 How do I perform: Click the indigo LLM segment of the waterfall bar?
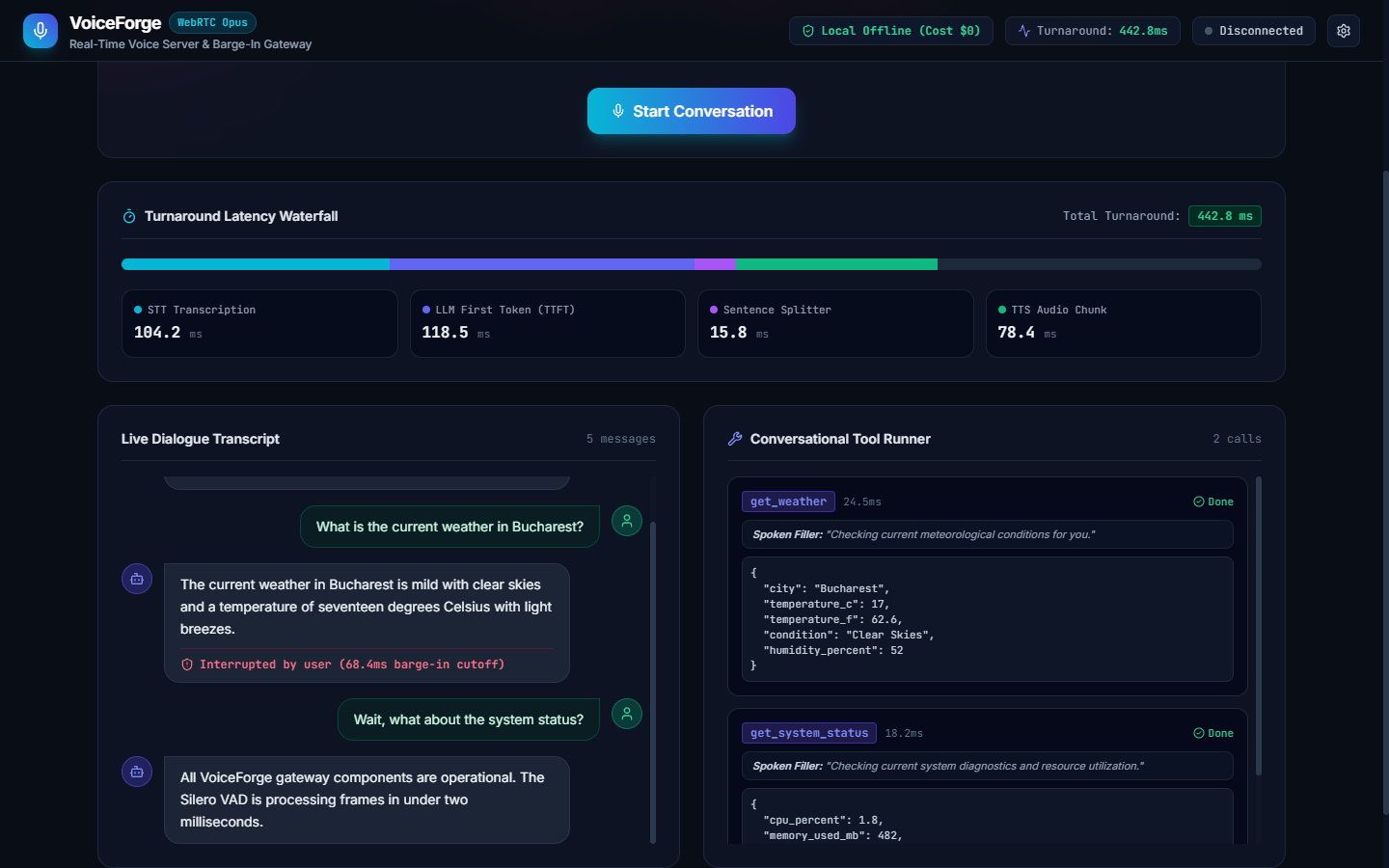coord(542,264)
